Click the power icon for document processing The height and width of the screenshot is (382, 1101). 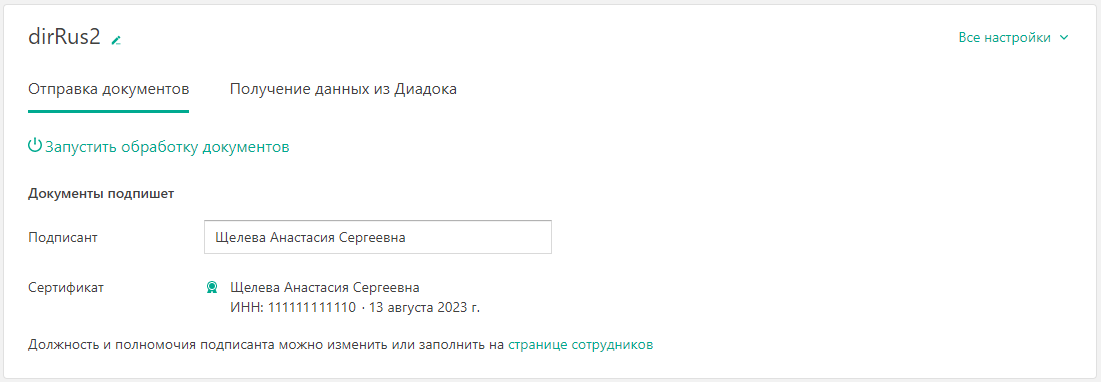(x=34, y=146)
